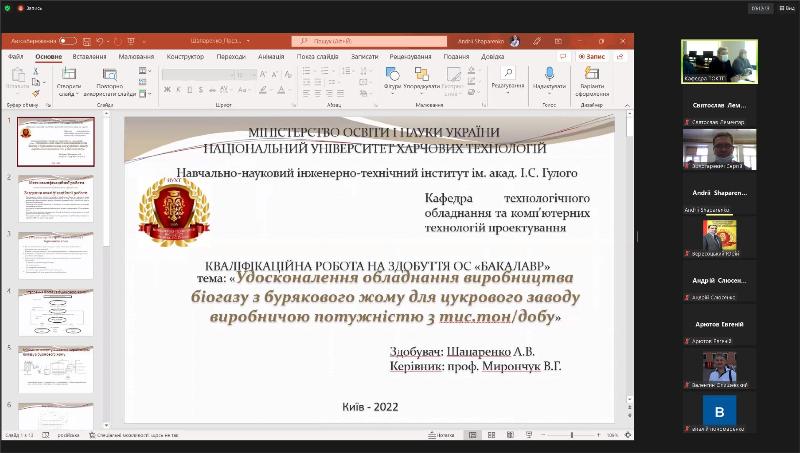Open the slide Section dropdown
Screen dimensions: 800x453
[x=144, y=93]
